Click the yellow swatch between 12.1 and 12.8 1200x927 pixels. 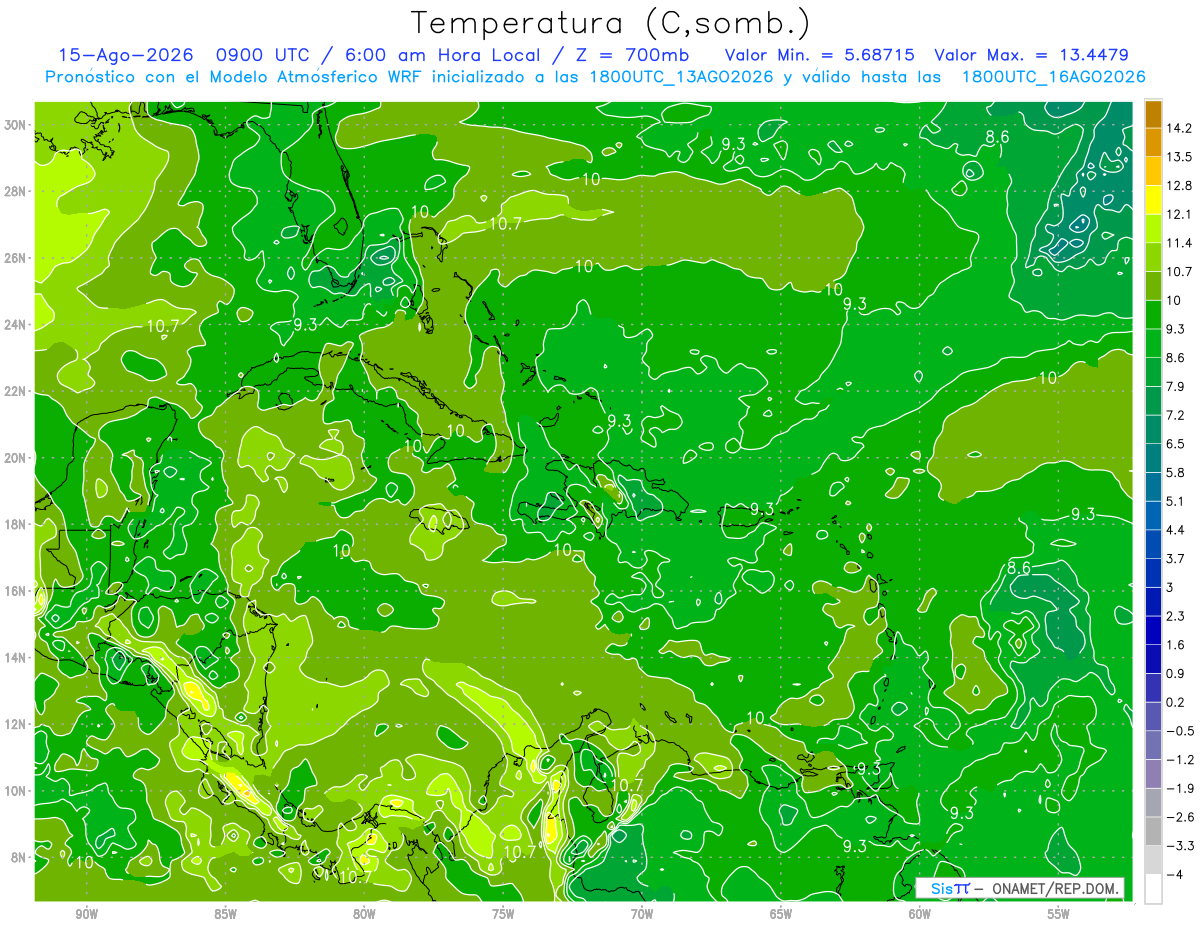[1153, 200]
